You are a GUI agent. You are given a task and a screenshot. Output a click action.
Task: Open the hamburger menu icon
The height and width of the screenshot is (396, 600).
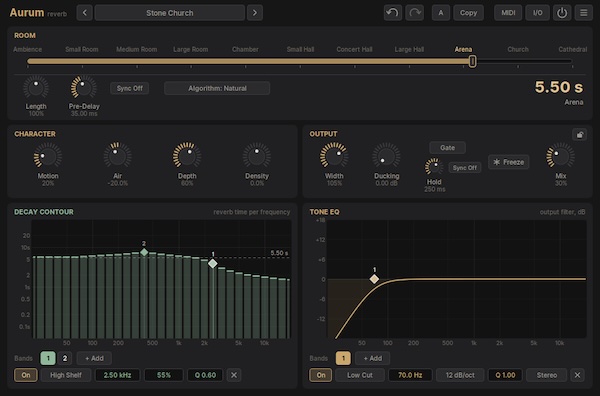point(584,13)
